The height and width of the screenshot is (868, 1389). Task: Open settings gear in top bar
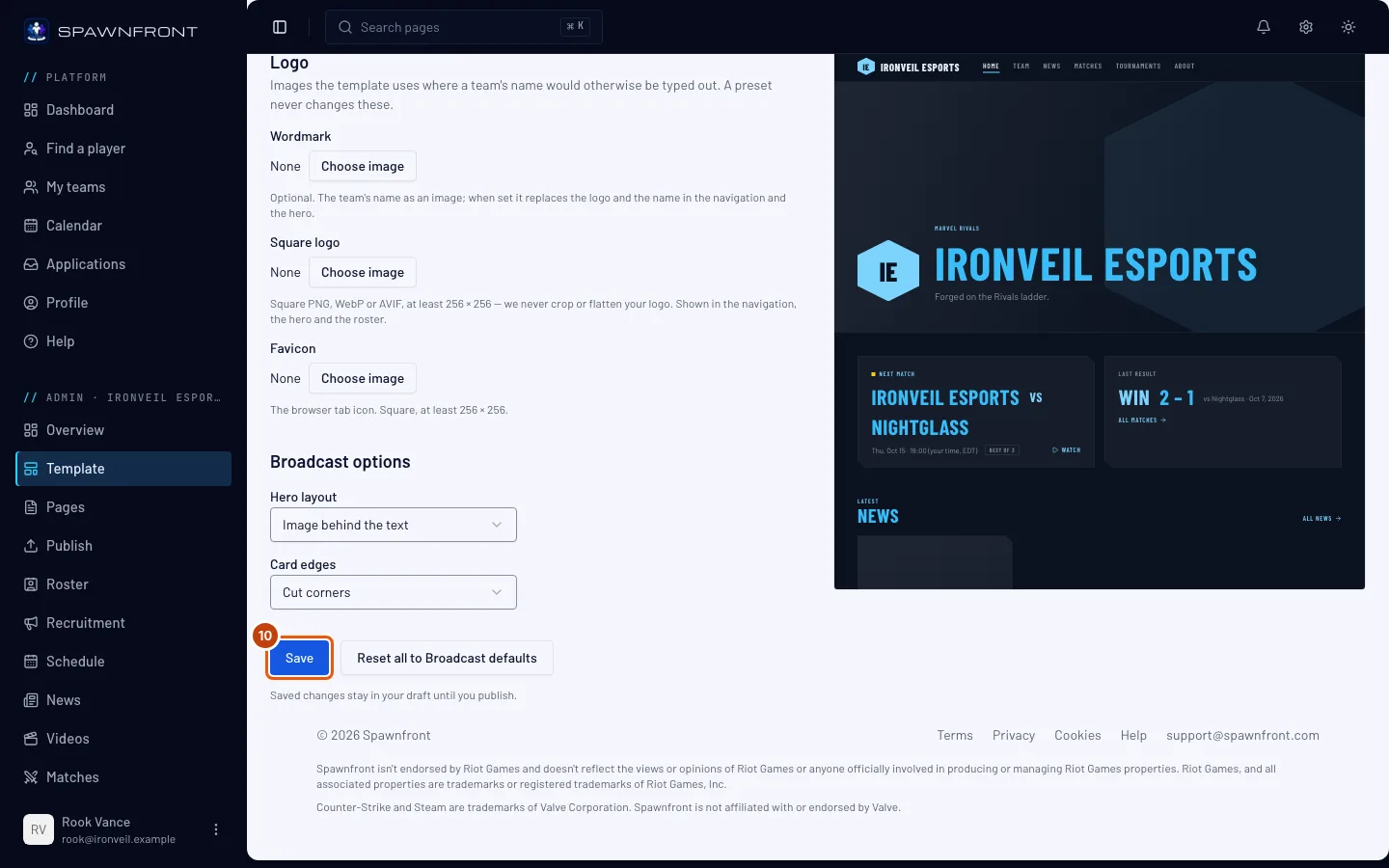(1306, 27)
